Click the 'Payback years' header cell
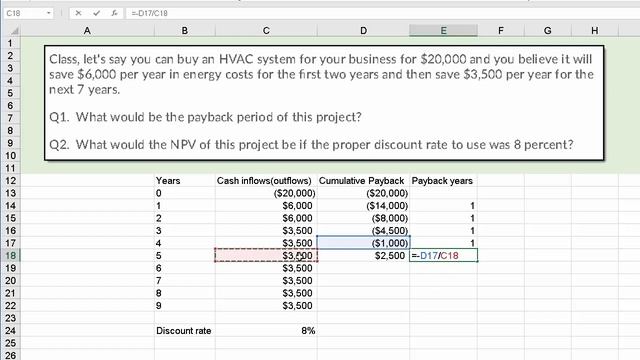 pos(443,180)
